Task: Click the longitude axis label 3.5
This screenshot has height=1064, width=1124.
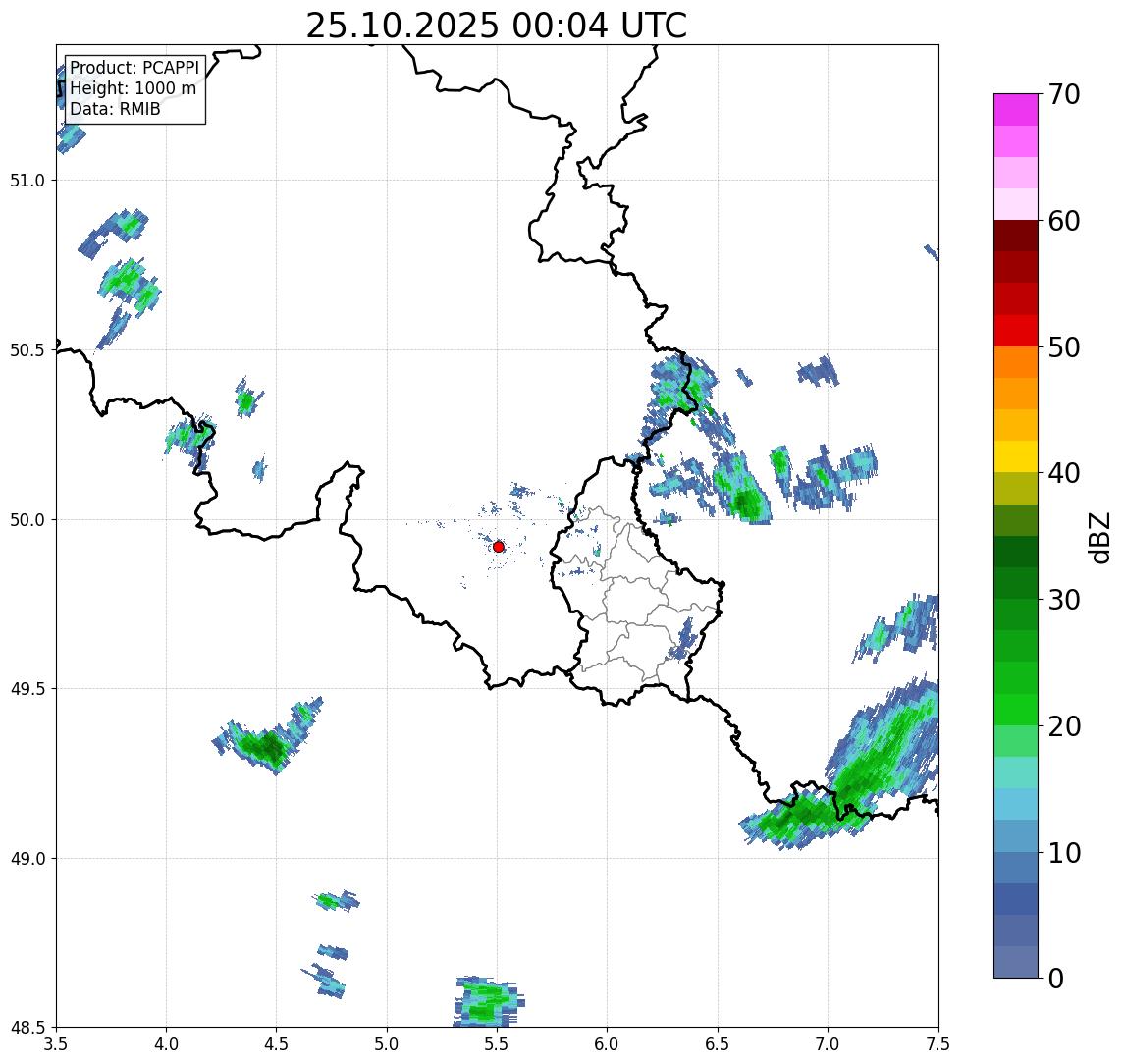Action: tap(56, 1044)
